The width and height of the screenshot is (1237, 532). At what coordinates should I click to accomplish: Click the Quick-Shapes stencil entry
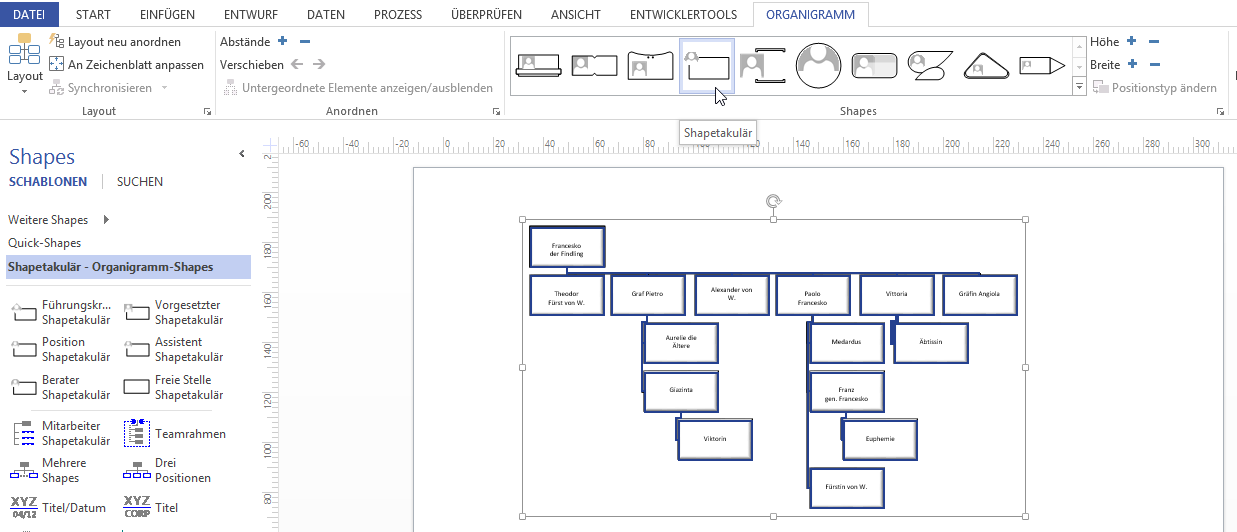click(45, 243)
